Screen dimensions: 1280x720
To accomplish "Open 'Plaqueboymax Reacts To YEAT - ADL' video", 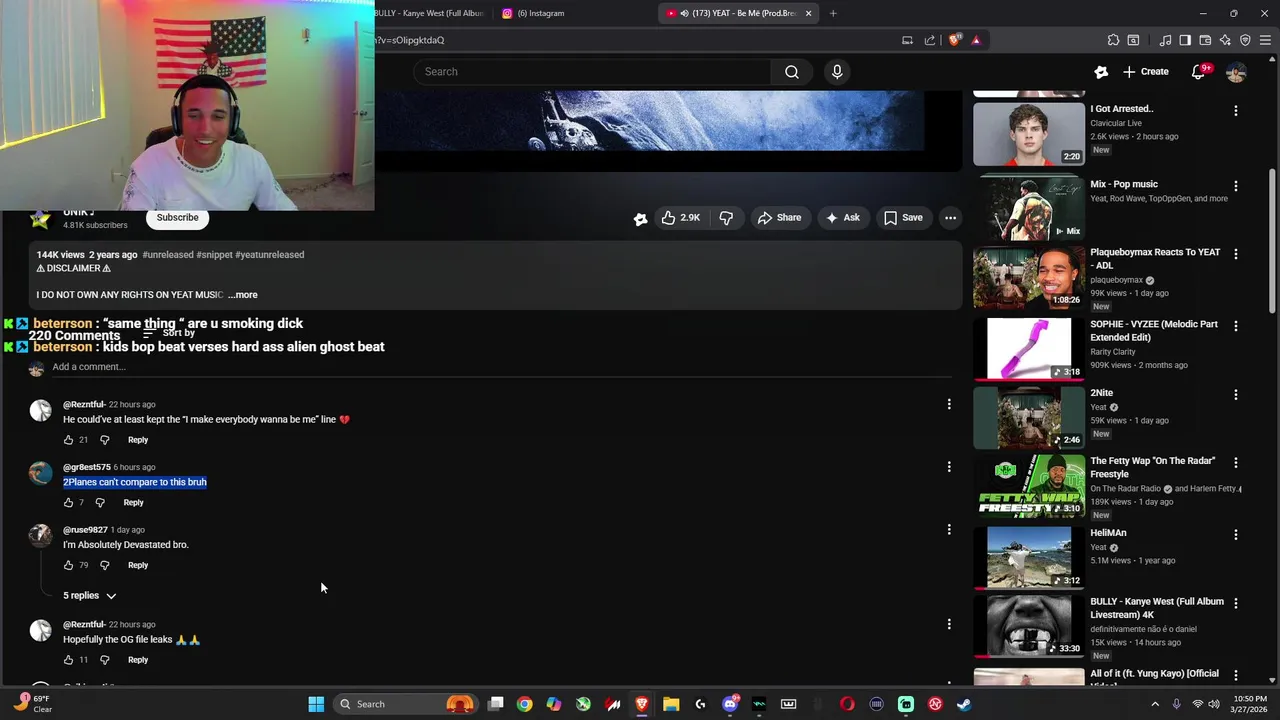I will coord(1029,277).
